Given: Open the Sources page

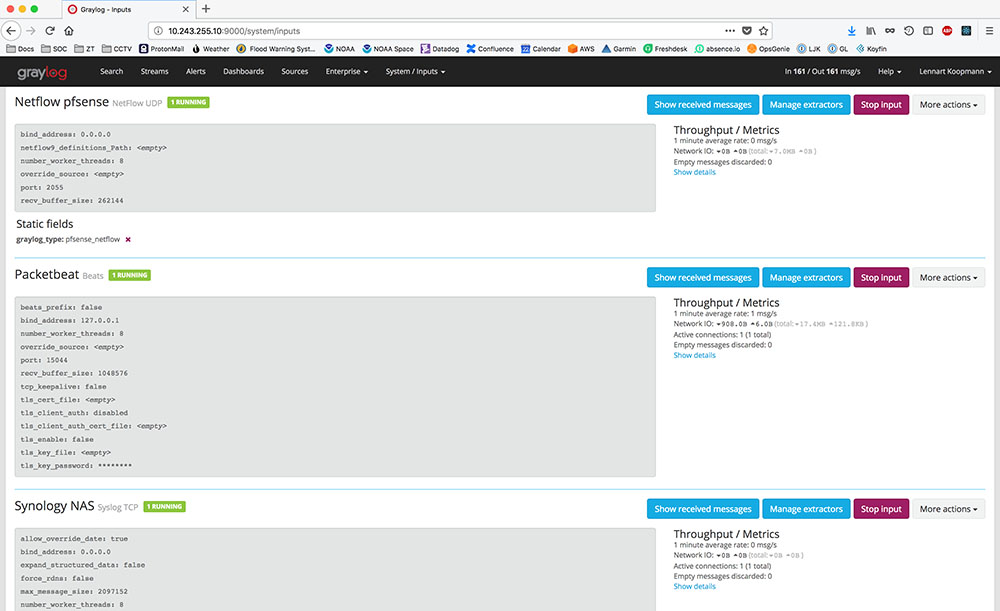Looking at the screenshot, I should click(295, 71).
